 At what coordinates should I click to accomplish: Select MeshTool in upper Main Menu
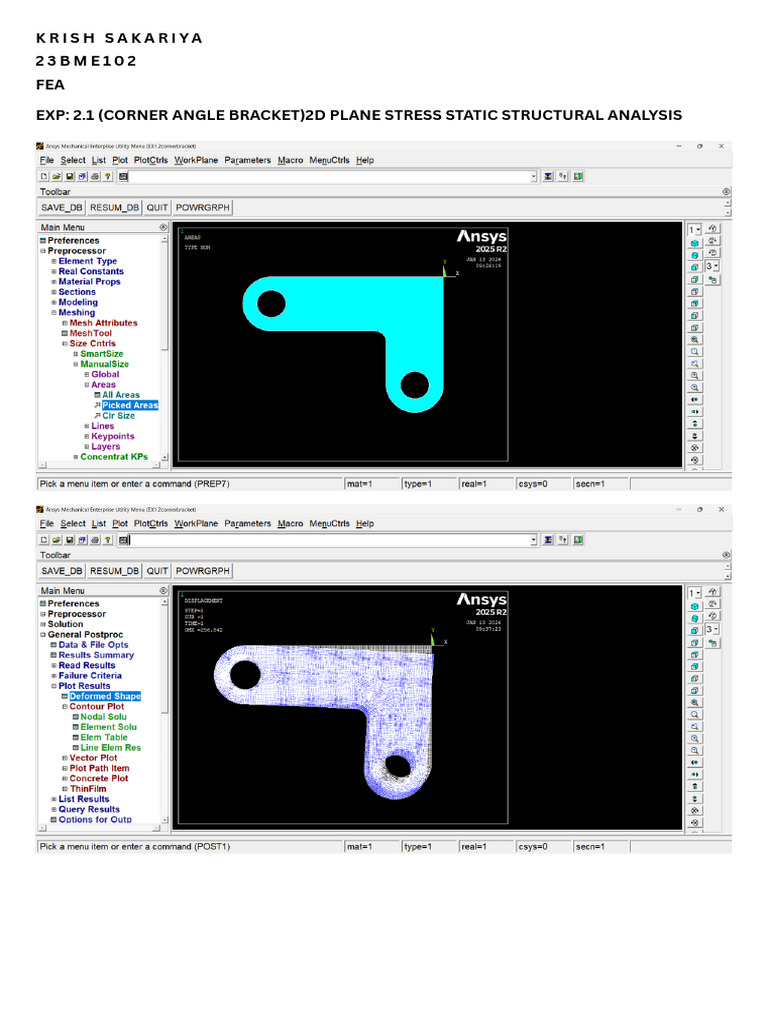(91, 333)
